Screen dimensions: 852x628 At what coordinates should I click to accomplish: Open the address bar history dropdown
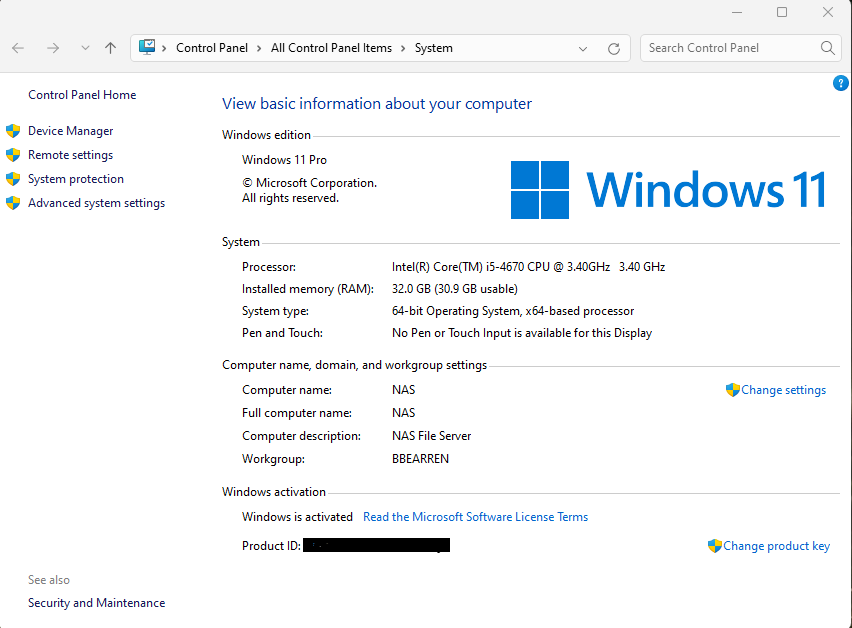583,49
